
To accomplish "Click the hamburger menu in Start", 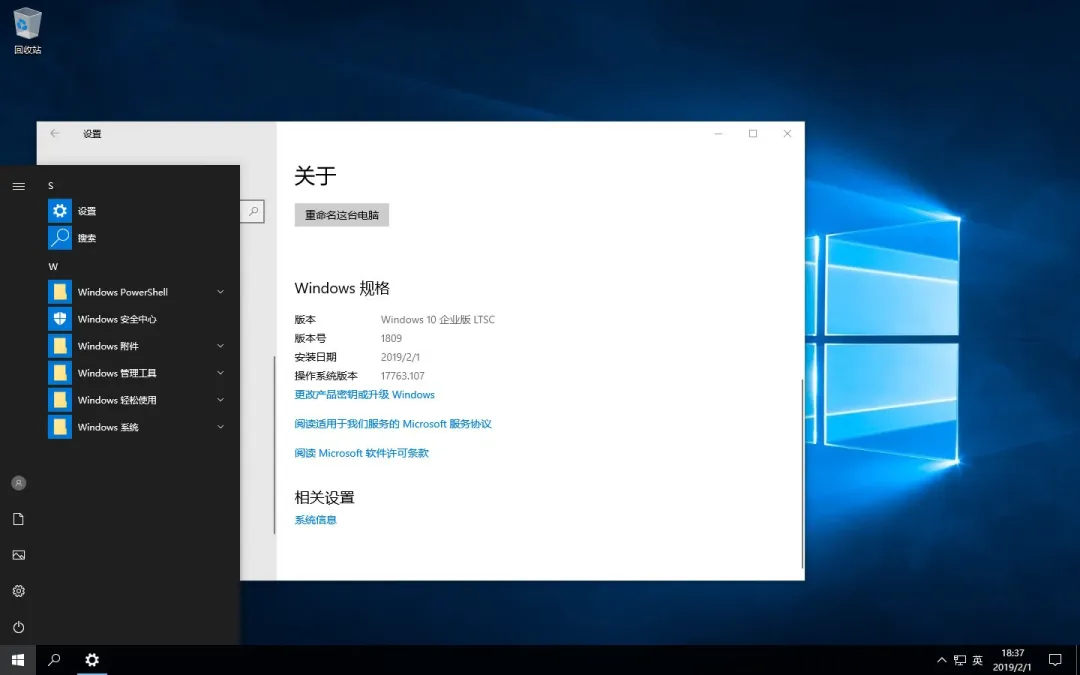I will [x=19, y=186].
